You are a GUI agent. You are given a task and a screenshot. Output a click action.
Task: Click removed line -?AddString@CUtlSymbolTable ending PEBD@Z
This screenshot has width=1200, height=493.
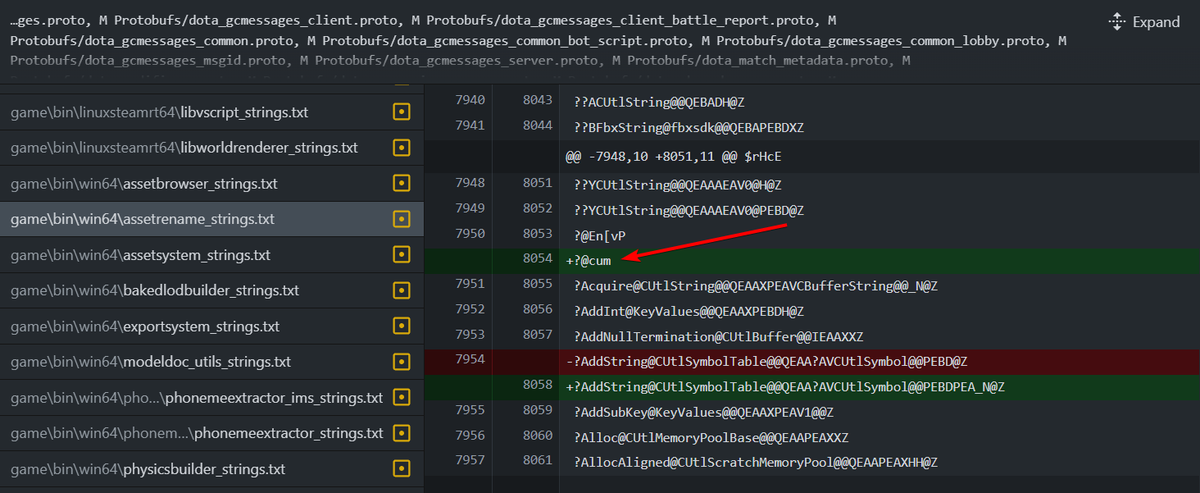[x=766, y=361]
